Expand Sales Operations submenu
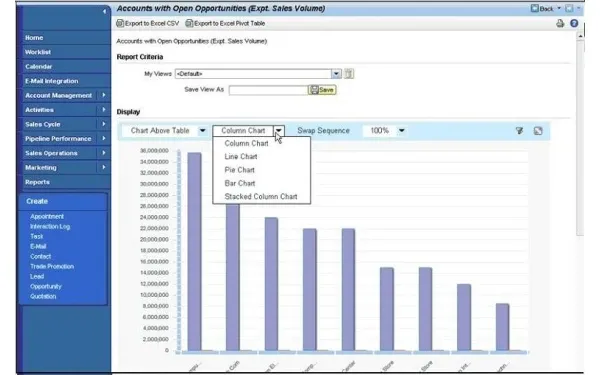This screenshot has width=600, height=375. point(103,153)
